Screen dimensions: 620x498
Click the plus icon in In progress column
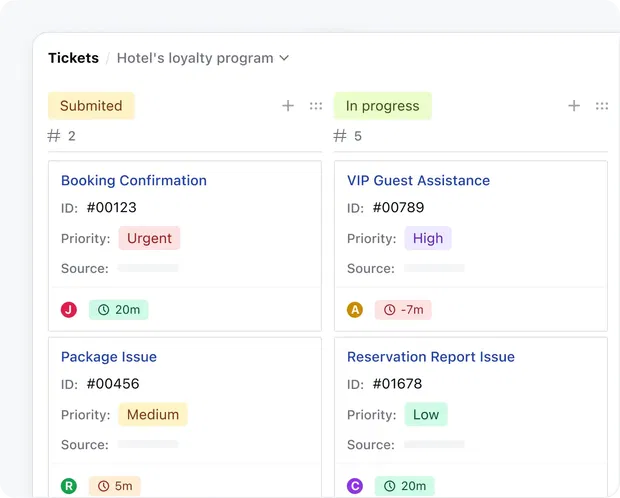coord(574,106)
